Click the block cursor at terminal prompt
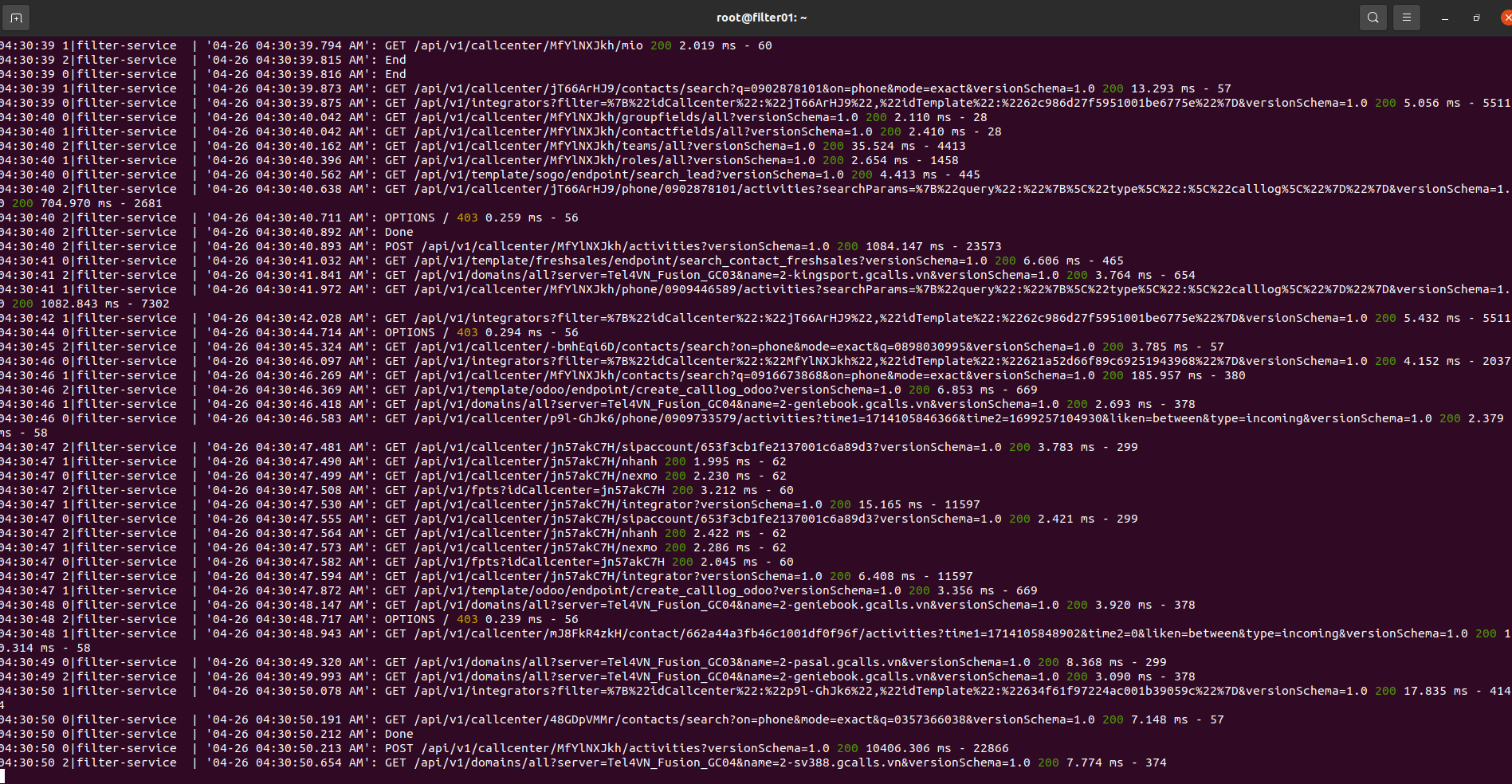1512x784 pixels. point(2,776)
